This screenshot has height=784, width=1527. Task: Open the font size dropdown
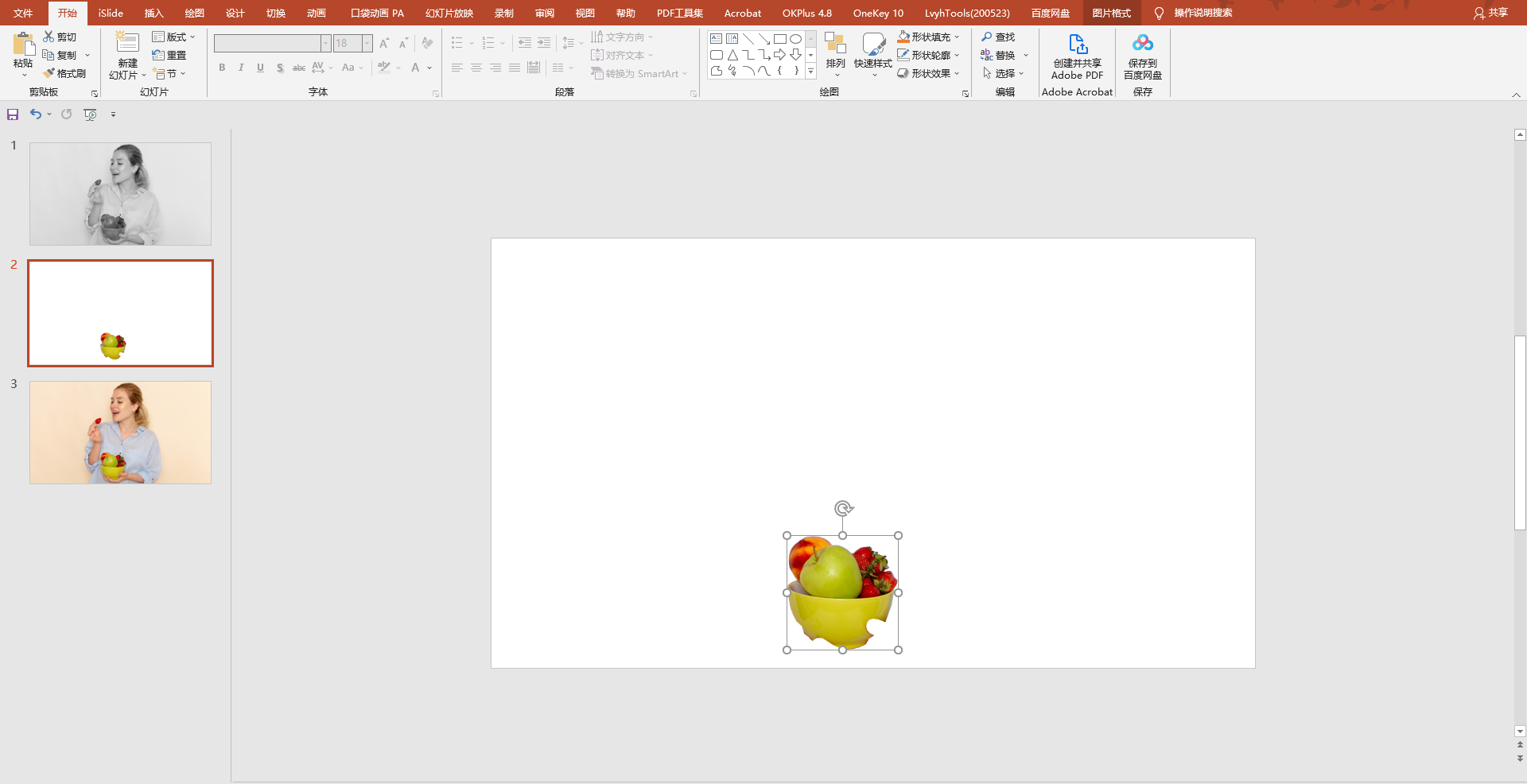coord(367,43)
